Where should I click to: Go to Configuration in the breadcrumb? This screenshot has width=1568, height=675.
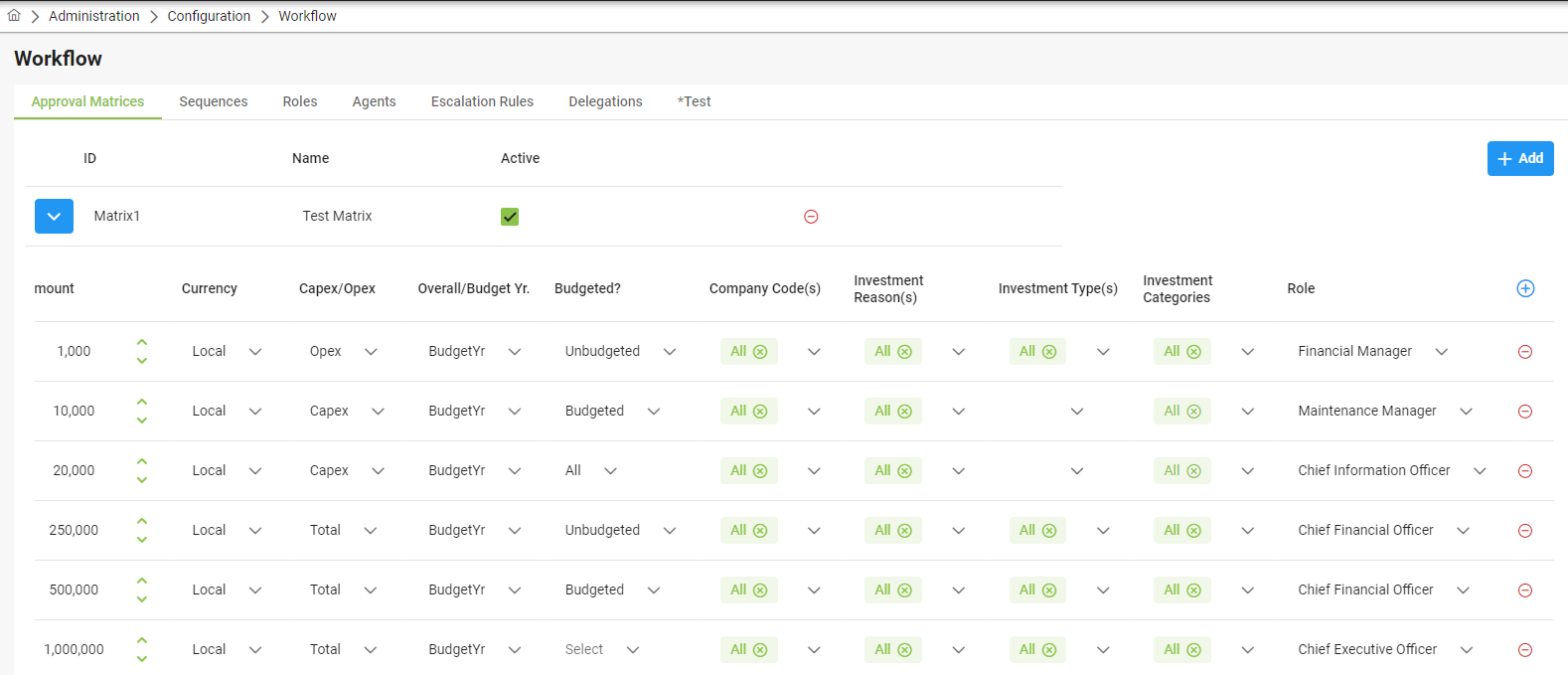click(x=209, y=16)
